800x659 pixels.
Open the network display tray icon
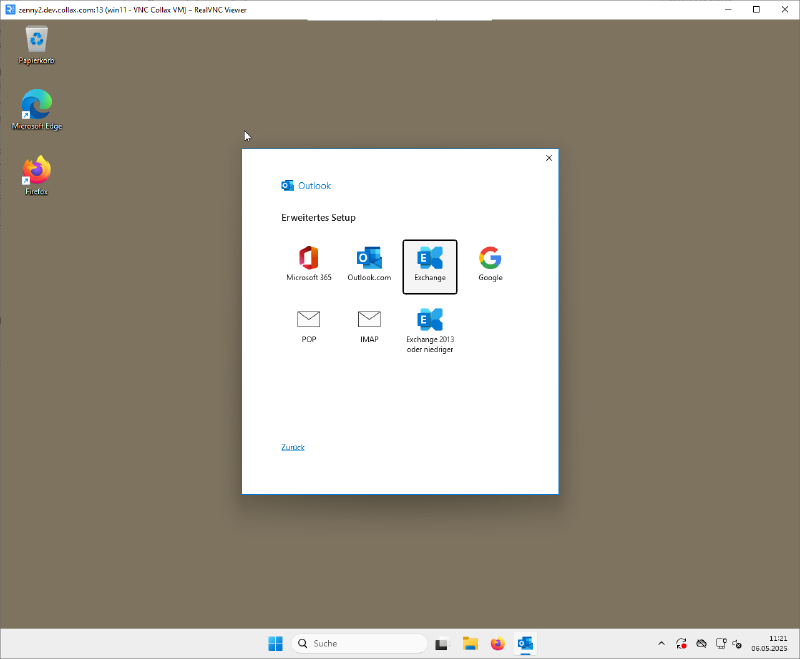721,644
